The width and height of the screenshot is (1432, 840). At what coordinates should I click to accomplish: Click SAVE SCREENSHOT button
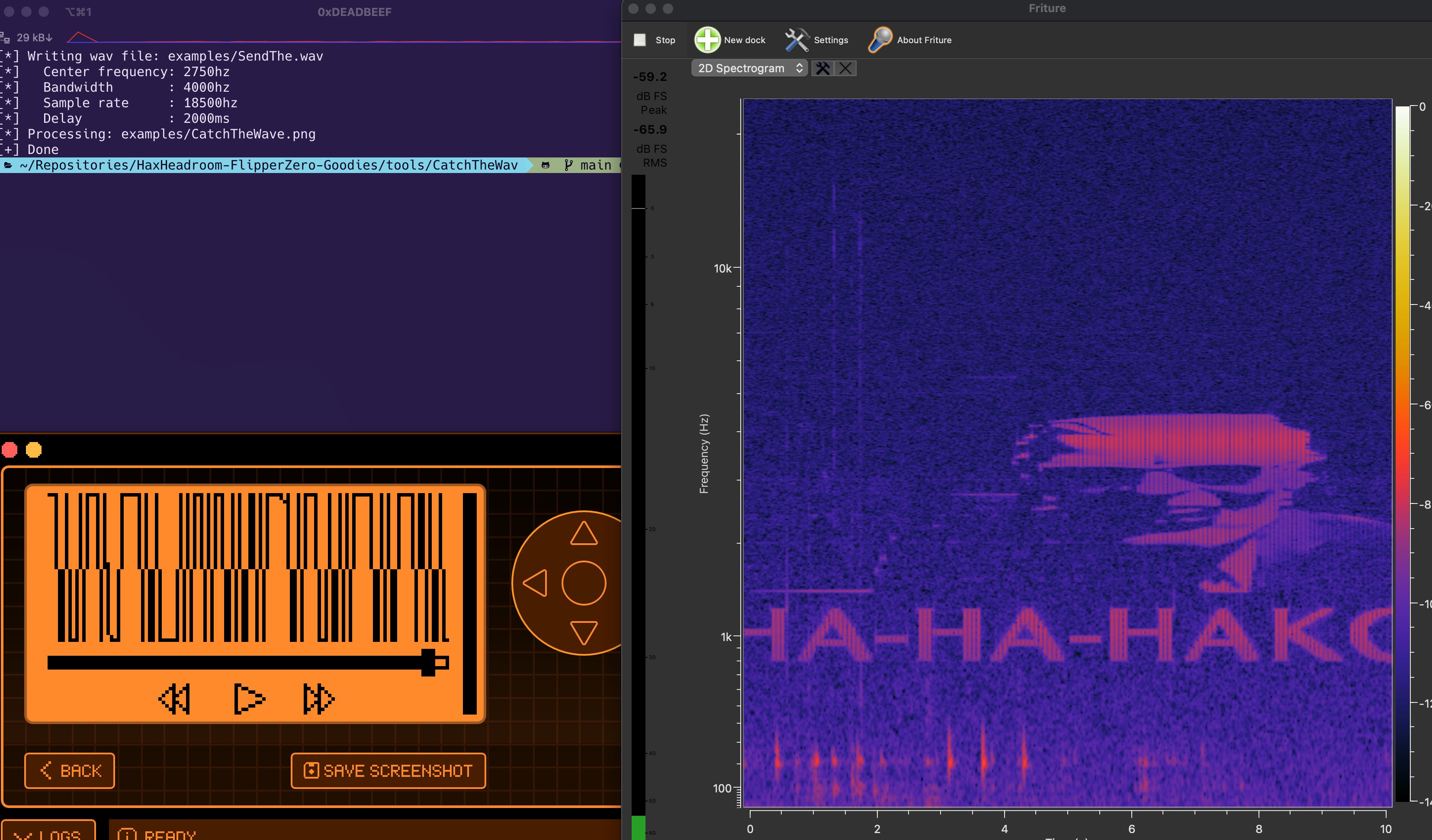pos(388,771)
